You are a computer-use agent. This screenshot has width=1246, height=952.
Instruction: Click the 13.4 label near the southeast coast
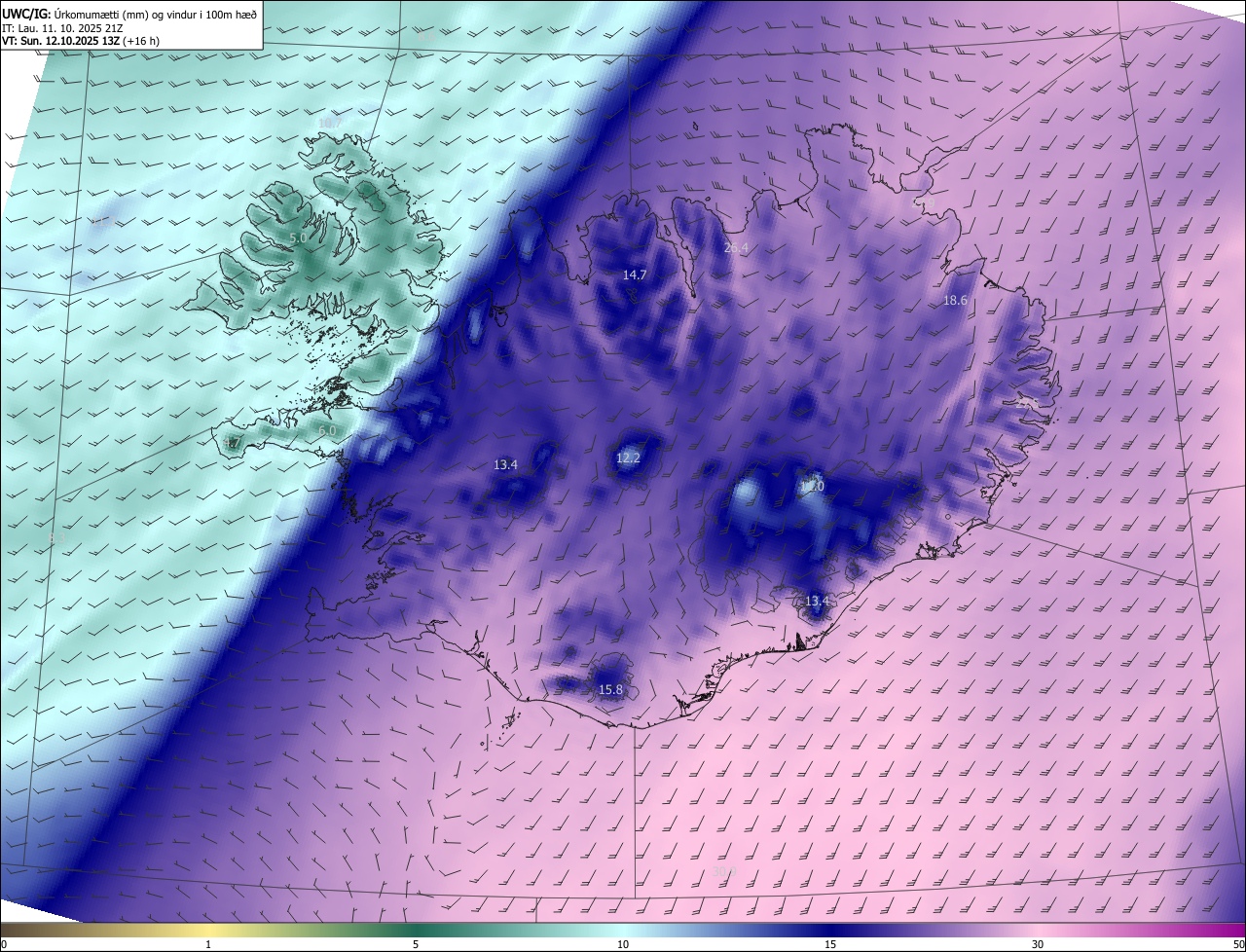817,602
